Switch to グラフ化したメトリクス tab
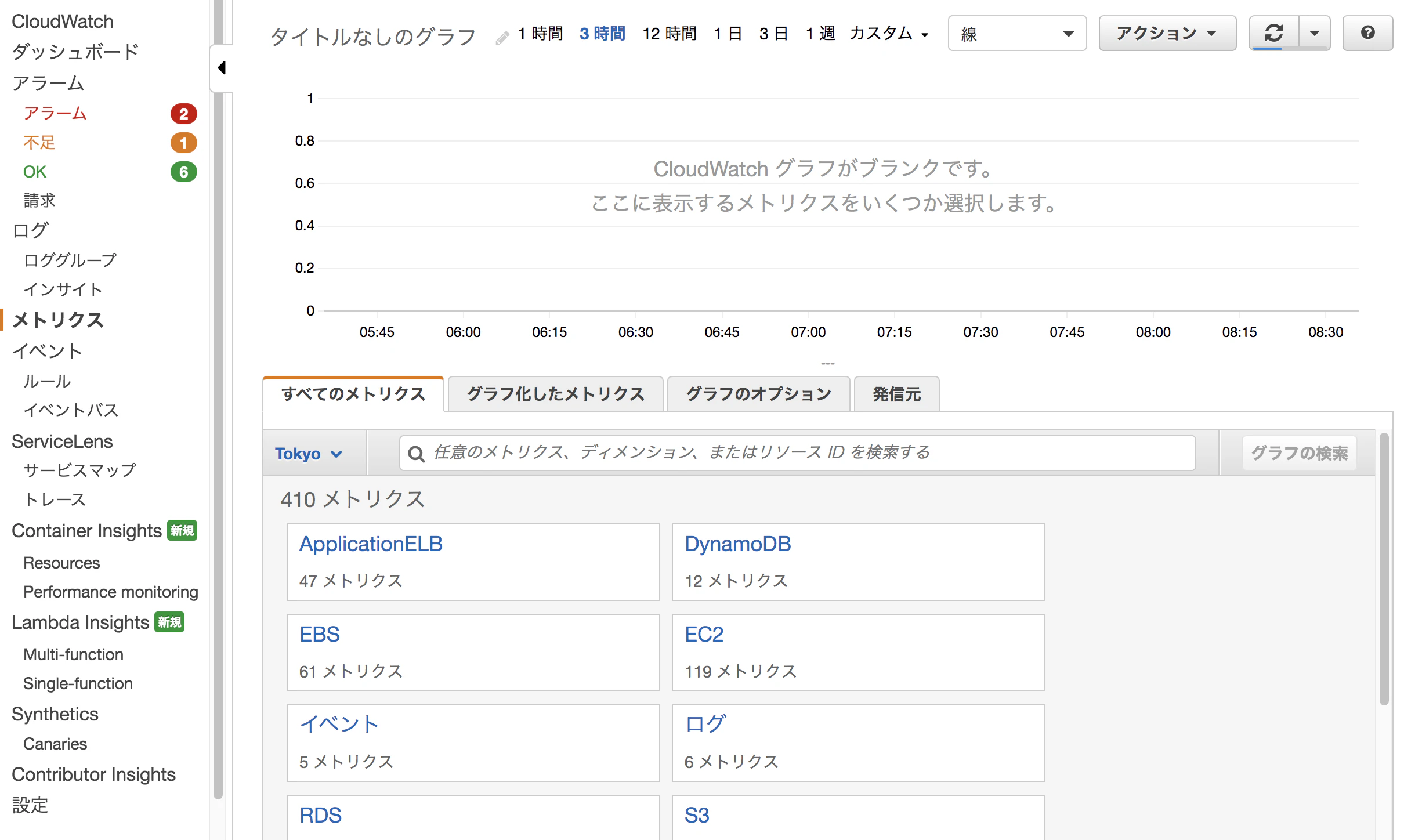The height and width of the screenshot is (840, 1404). (555, 394)
